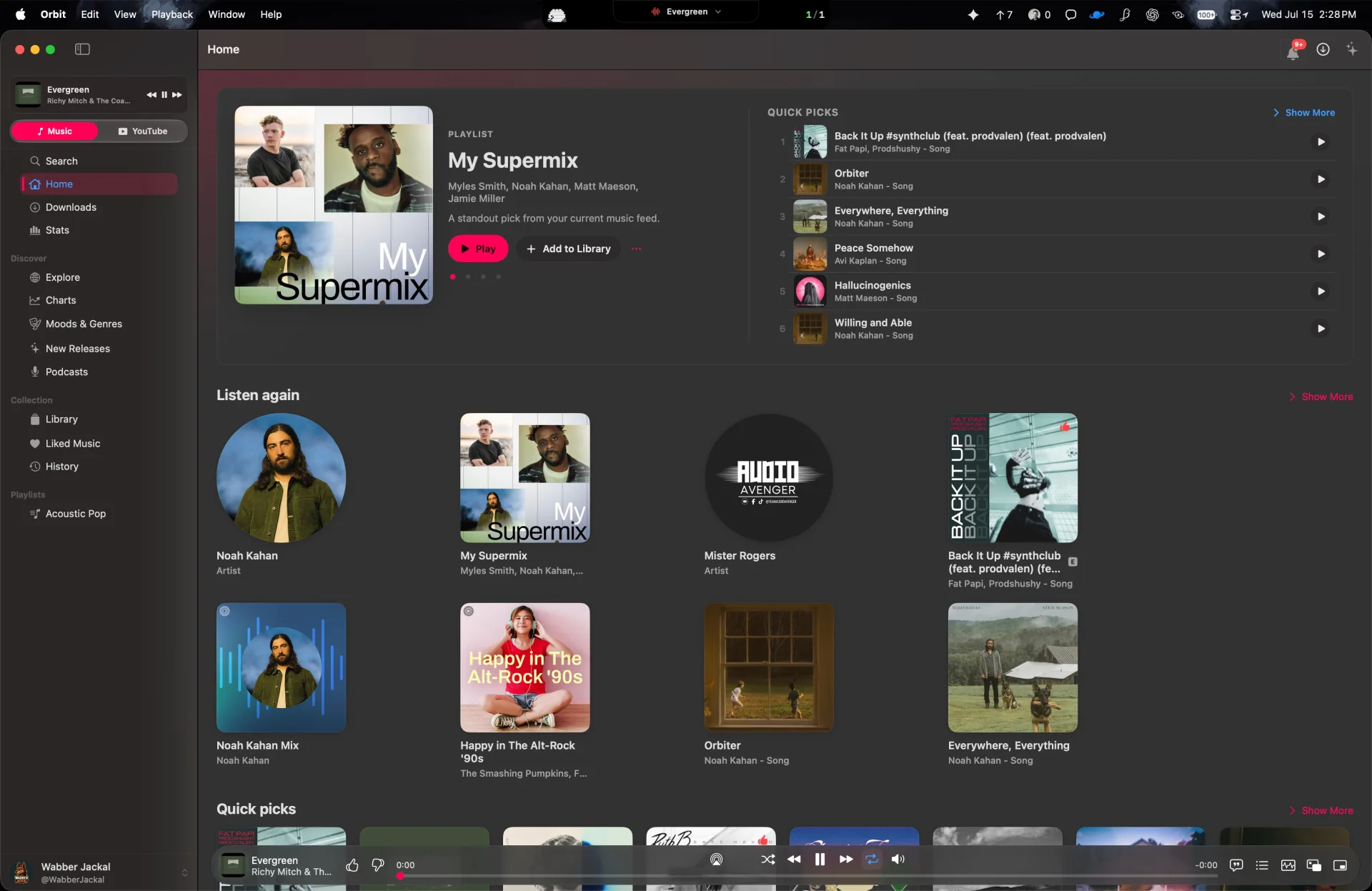Pause playback in the bottom player bar

tap(820, 860)
